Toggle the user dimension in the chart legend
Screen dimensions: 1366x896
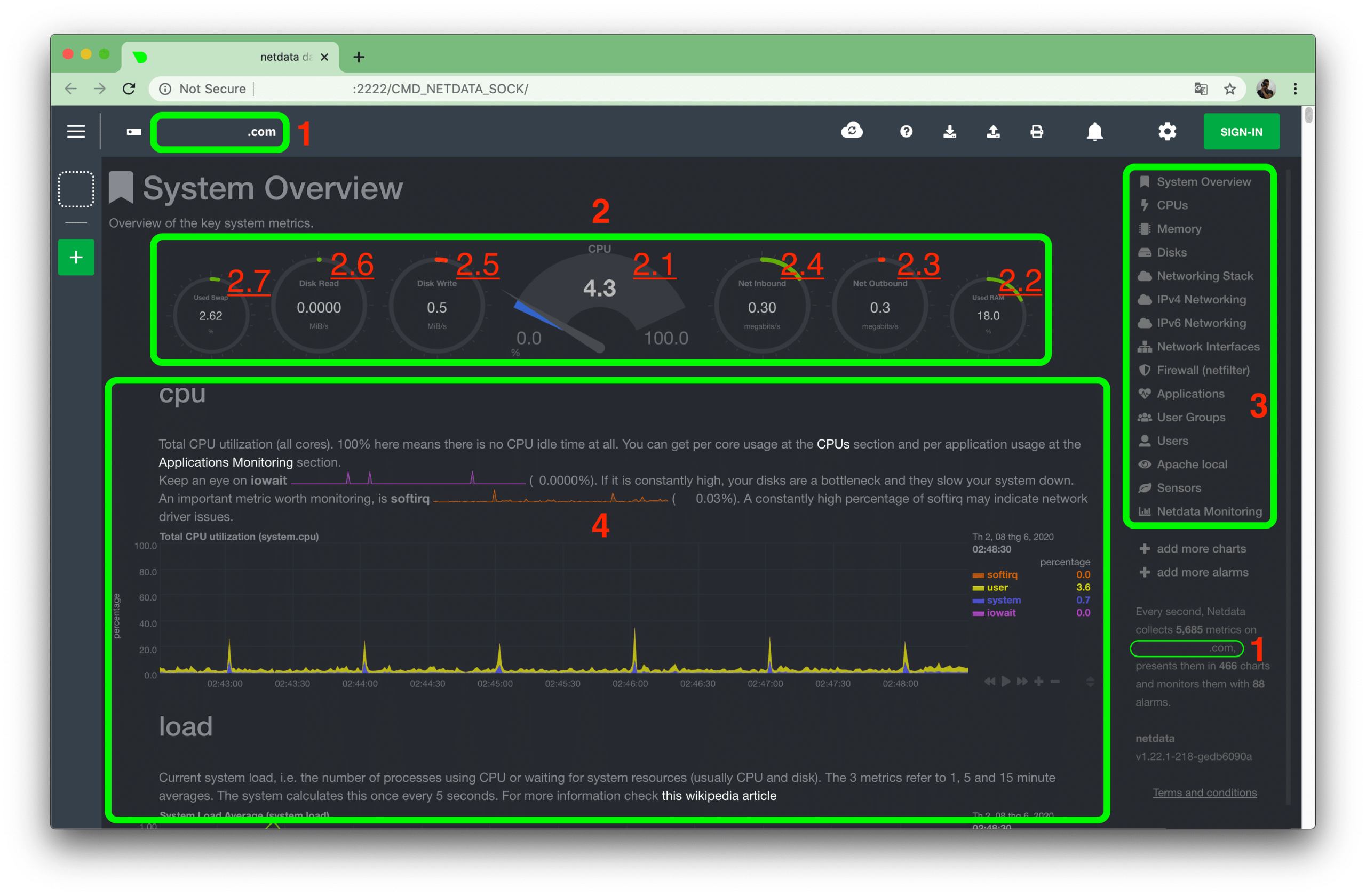tap(996, 587)
